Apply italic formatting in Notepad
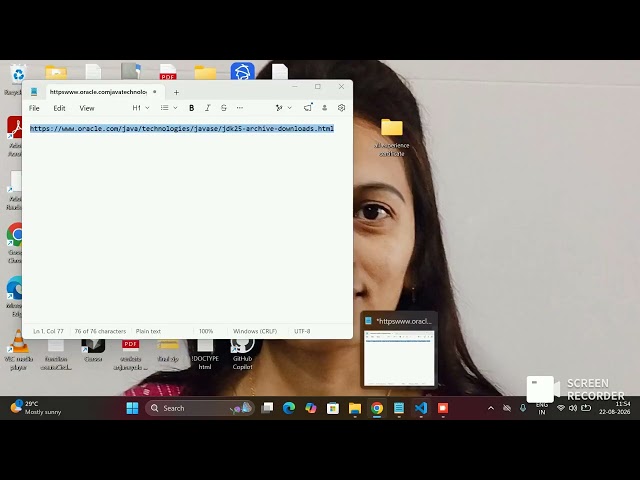 pyautogui.click(x=207, y=108)
